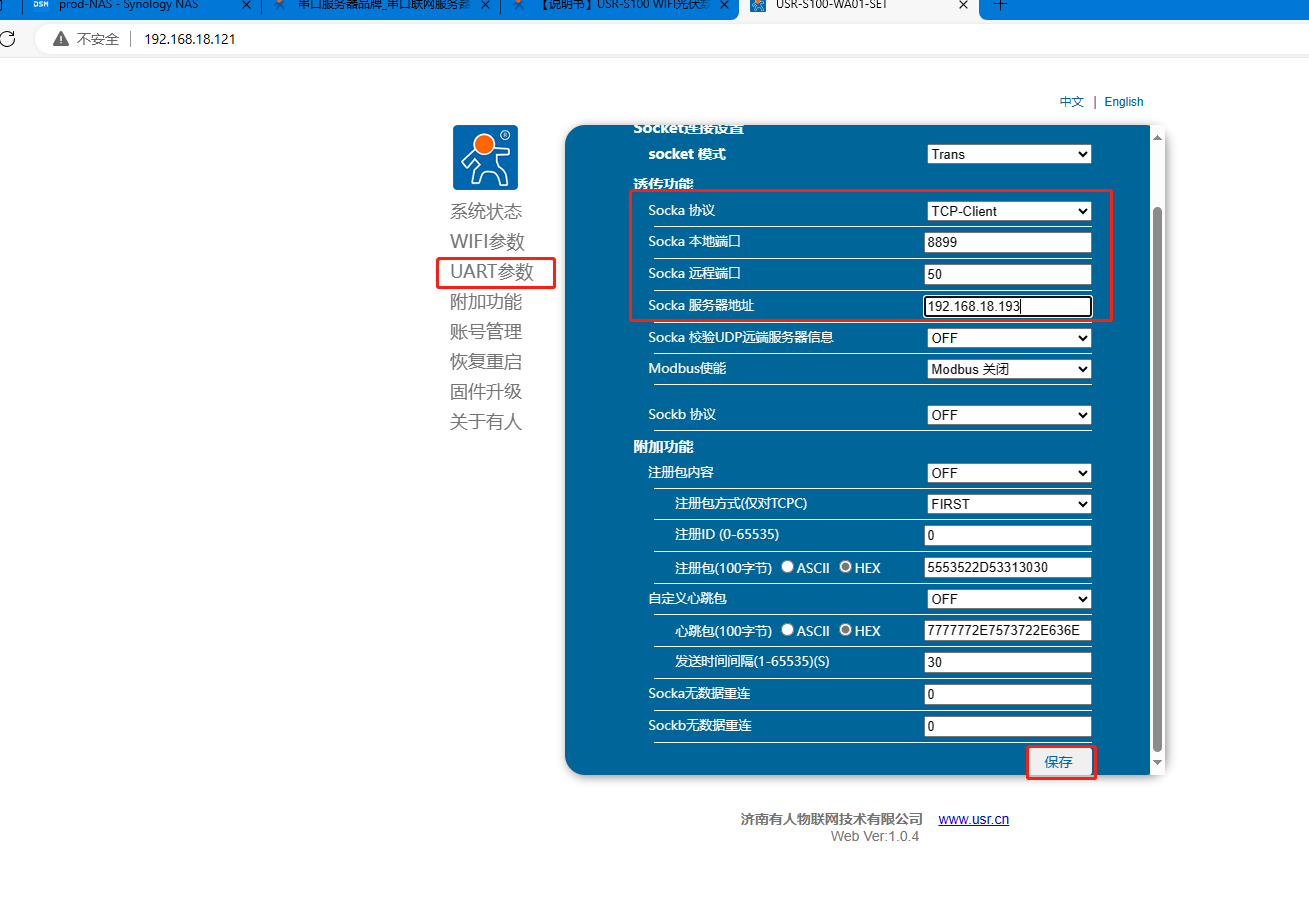The image size is (1309, 899).
Task: Click the 保存 save button
Action: [x=1059, y=762]
